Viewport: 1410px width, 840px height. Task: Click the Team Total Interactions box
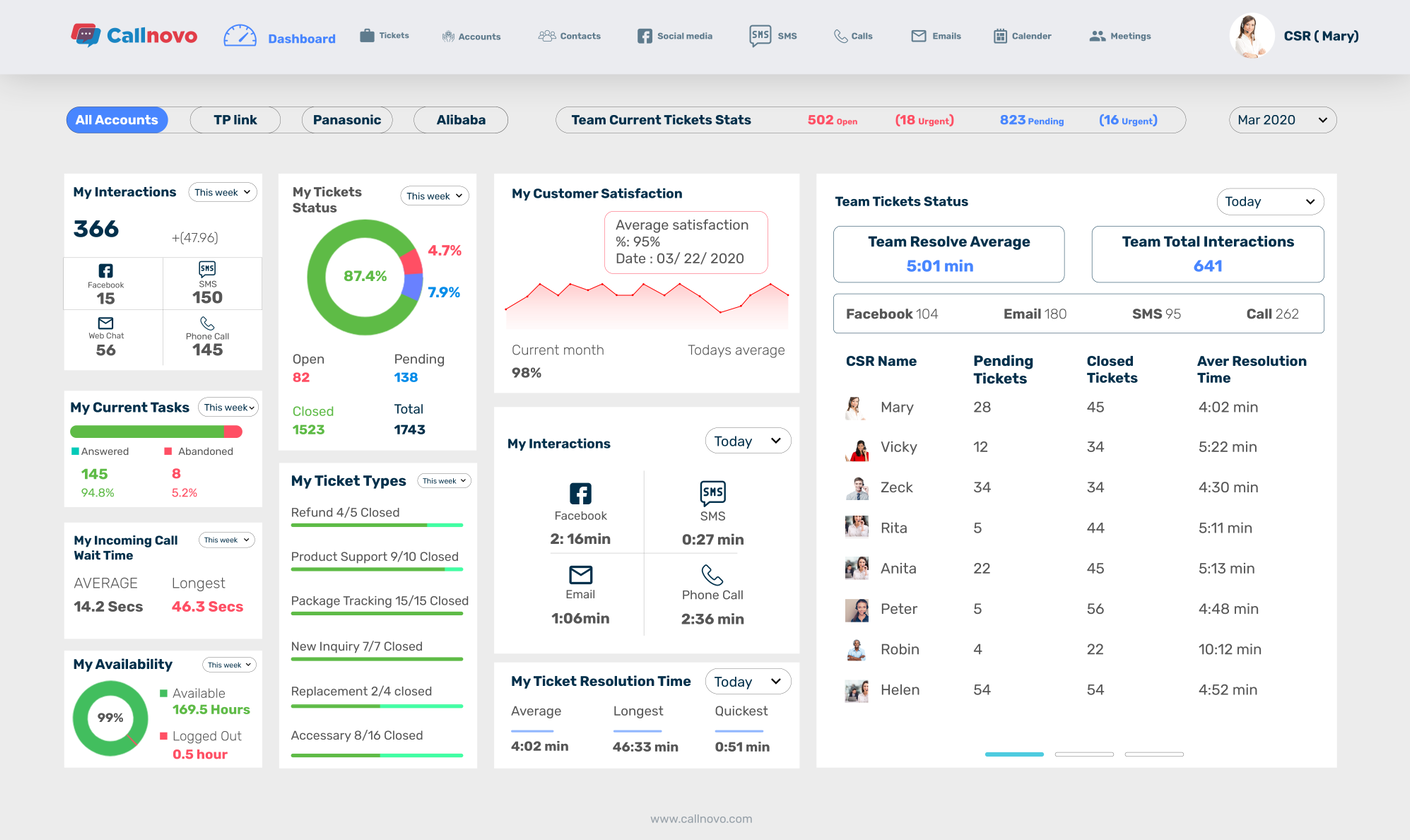(x=1207, y=254)
